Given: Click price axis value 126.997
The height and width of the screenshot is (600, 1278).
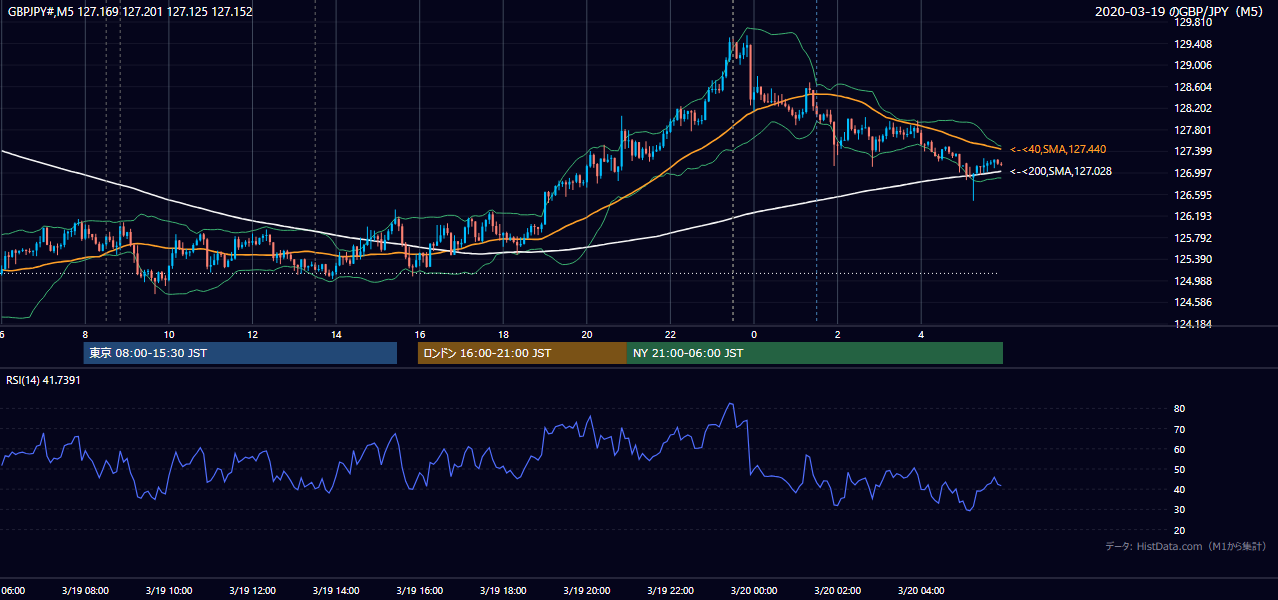Looking at the screenshot, I should point(1193,173).
